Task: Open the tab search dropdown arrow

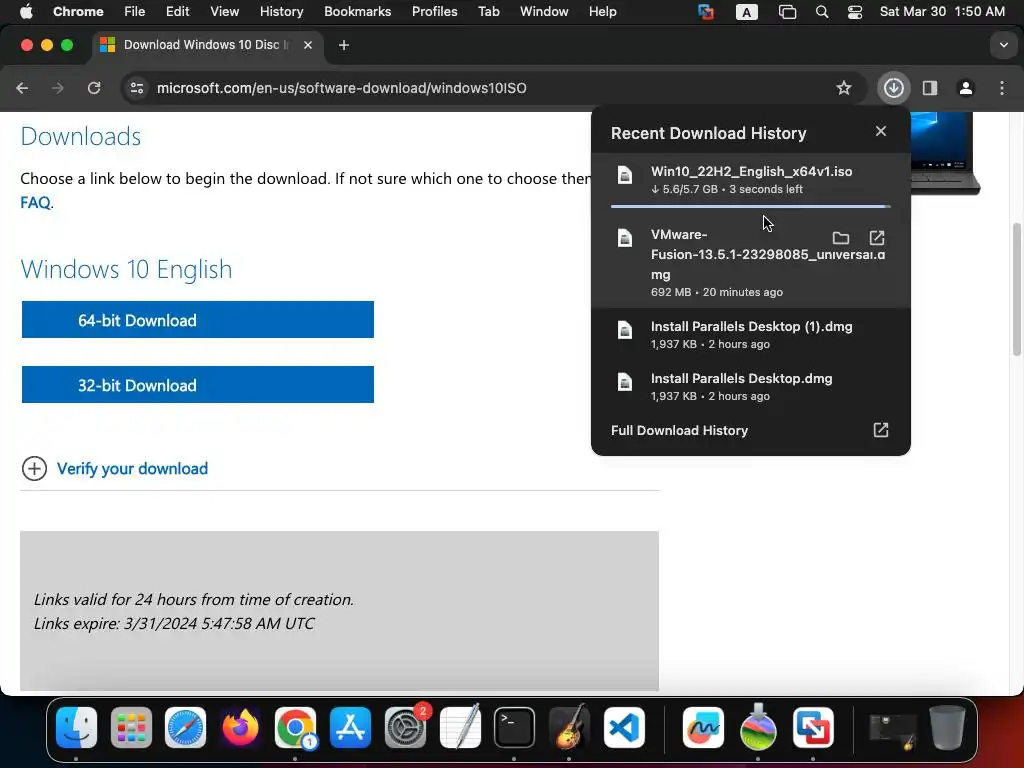Action: point(1003,45)
